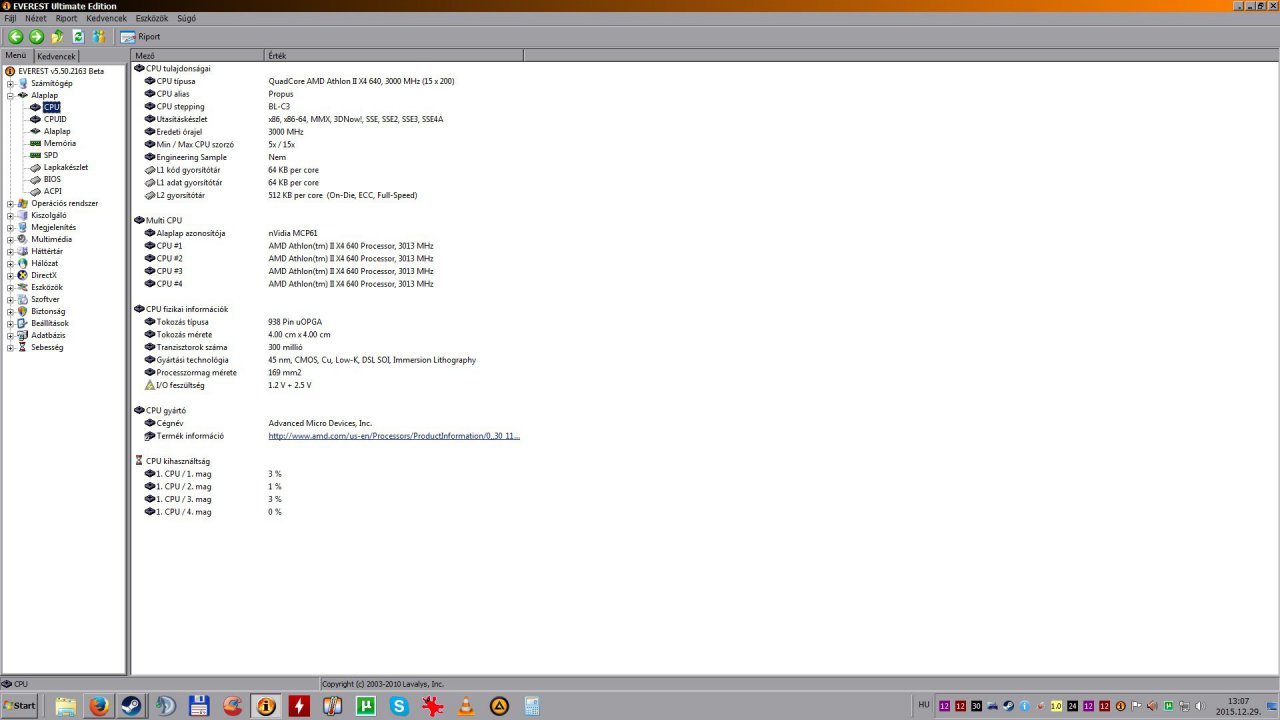Open the AMD product information link

(394, 436)
